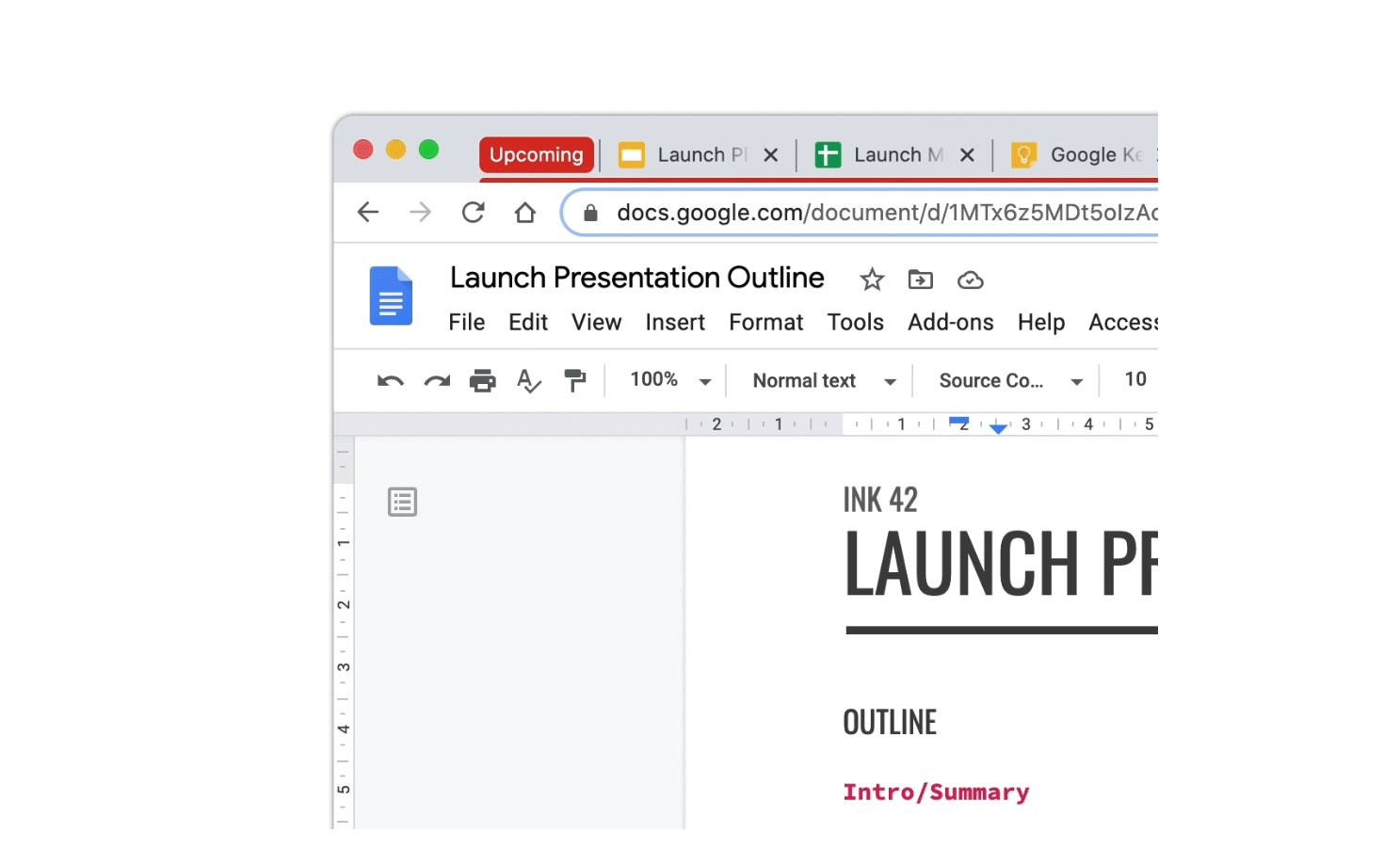Expand the Source Co... font dropdown
The image size is (1400, 848).
pyautogui.click(x=1011, y=380)
